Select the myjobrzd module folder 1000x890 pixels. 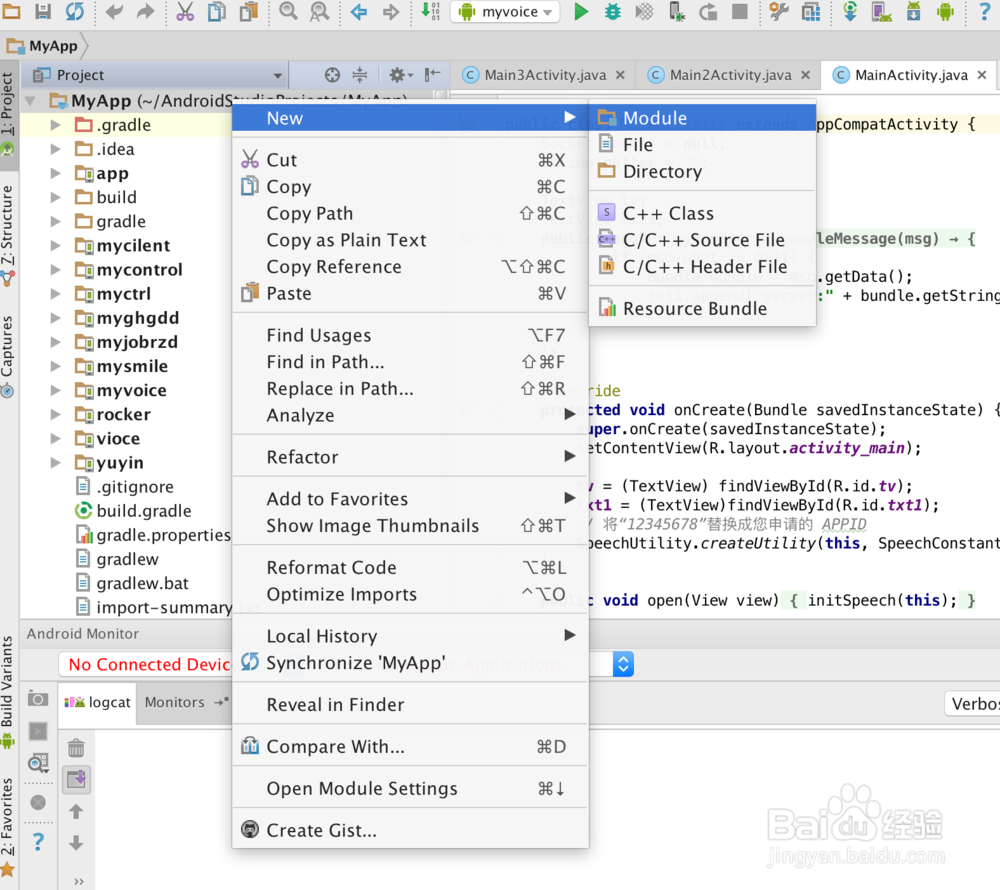pos(126,342)
